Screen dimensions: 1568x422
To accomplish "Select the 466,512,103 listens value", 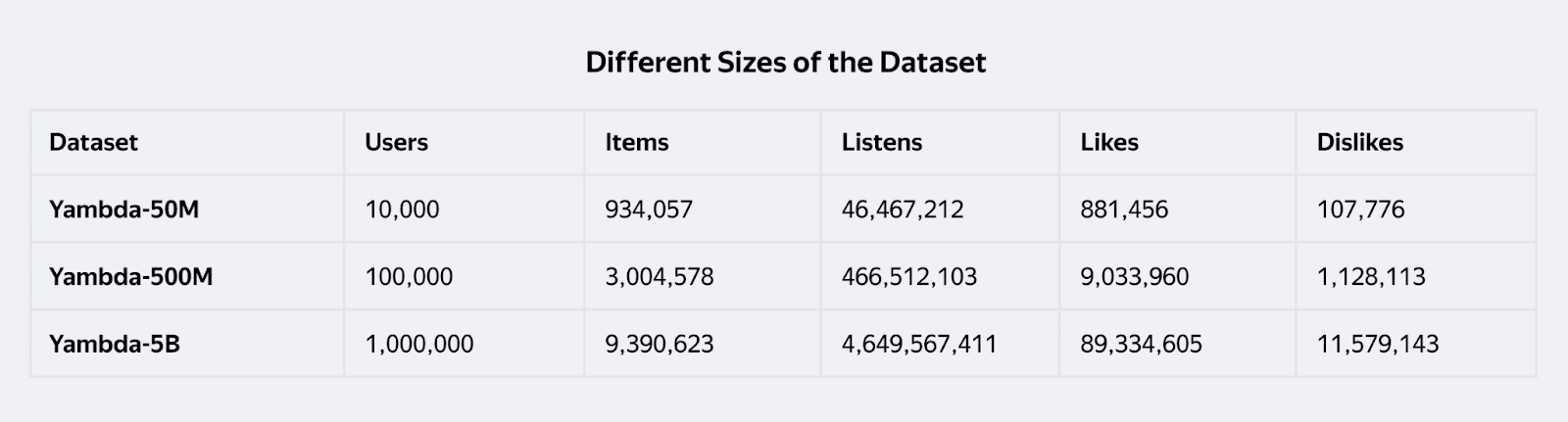I will pos(908,277).
